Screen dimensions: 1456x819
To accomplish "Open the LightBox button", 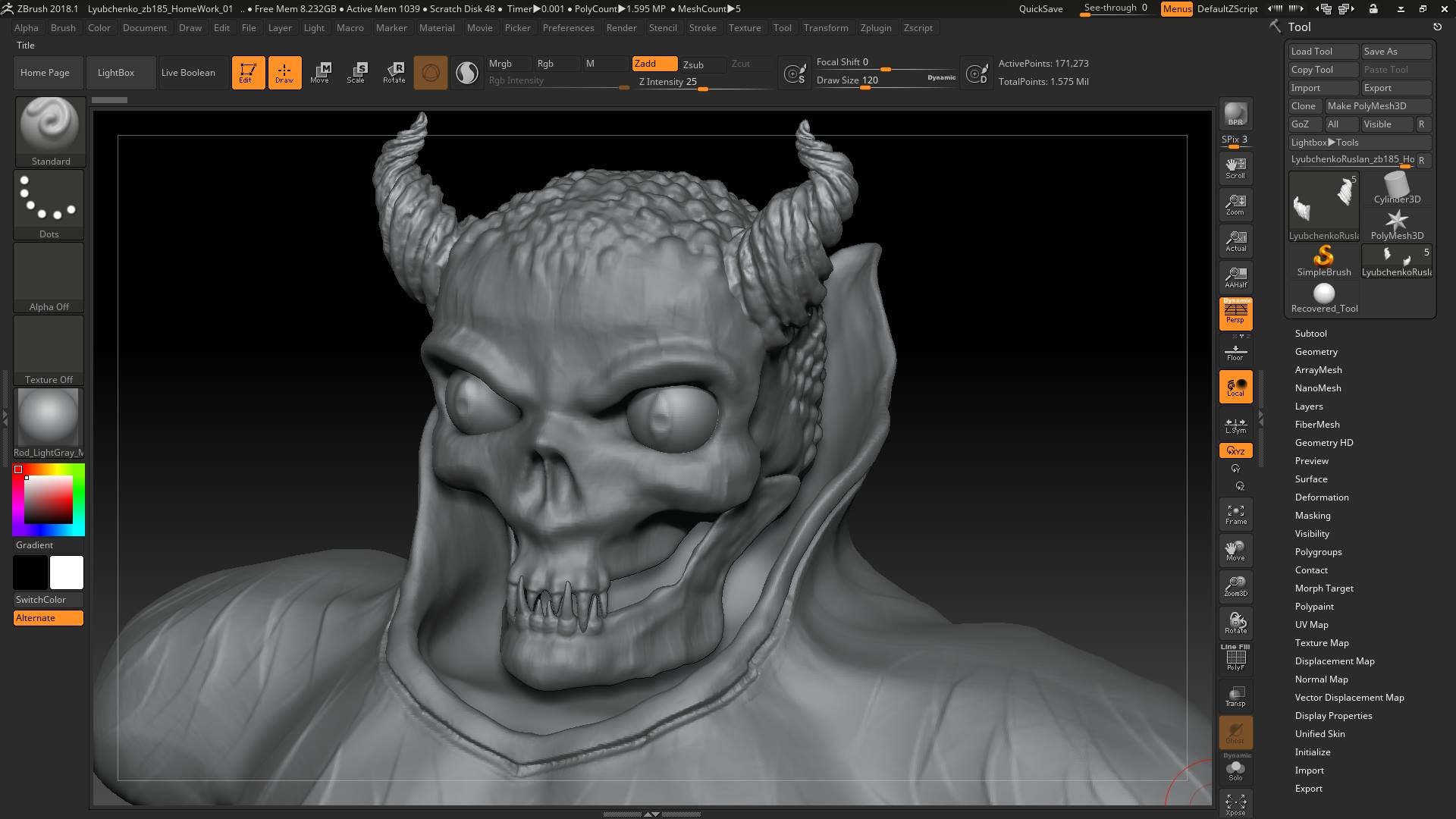I will tap(121, 73).
